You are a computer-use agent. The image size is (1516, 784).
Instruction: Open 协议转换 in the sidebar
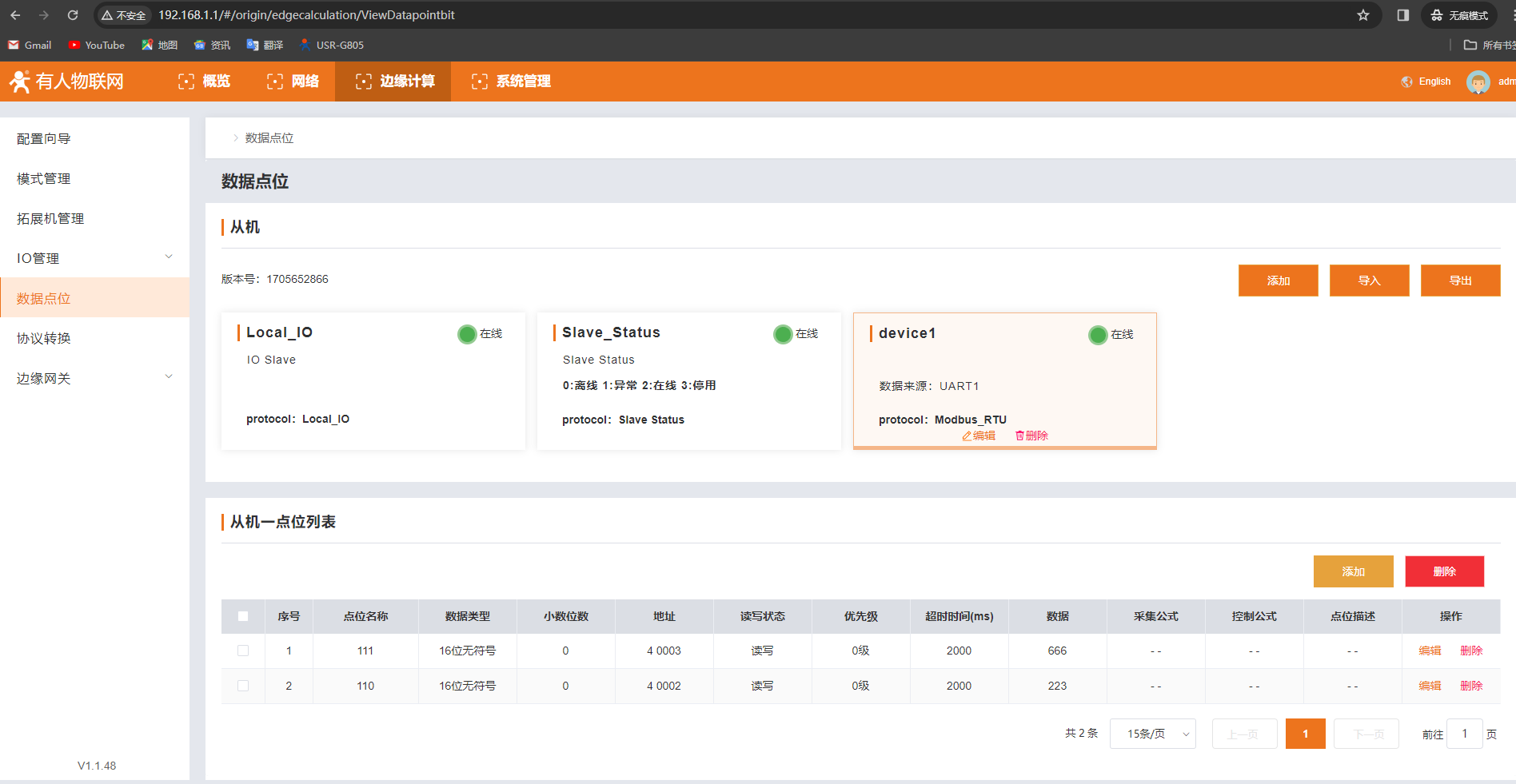44,338
